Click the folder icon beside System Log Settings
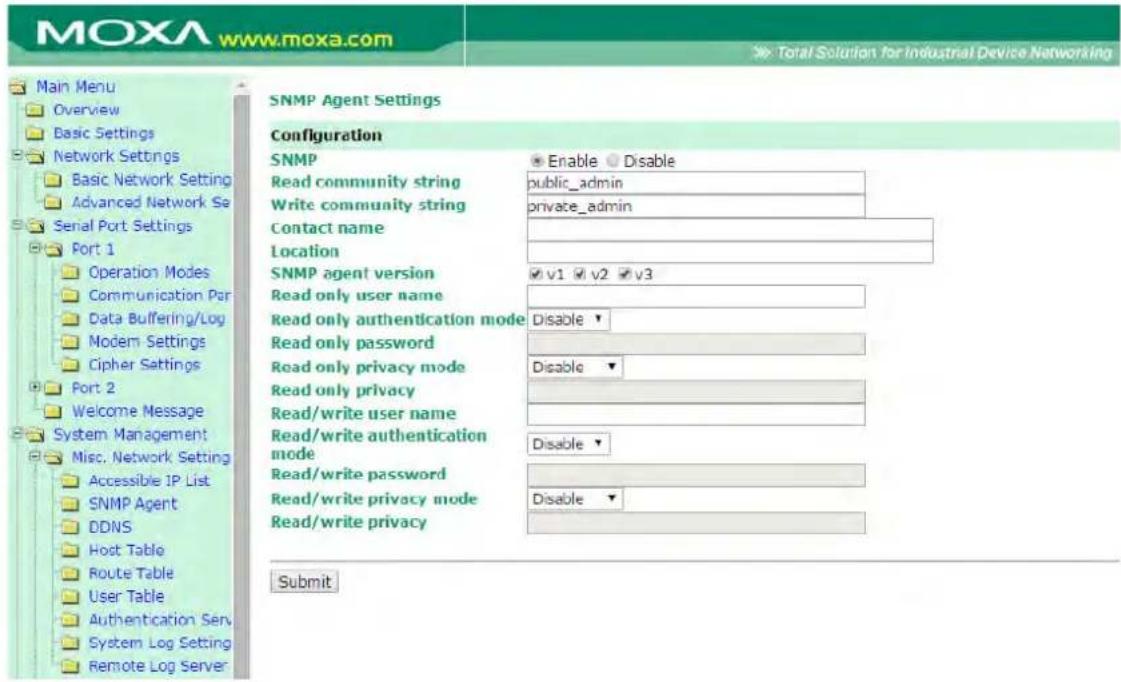Image resolution: width=1121 pixels, height=682 pixels. (x=70, y=643)
